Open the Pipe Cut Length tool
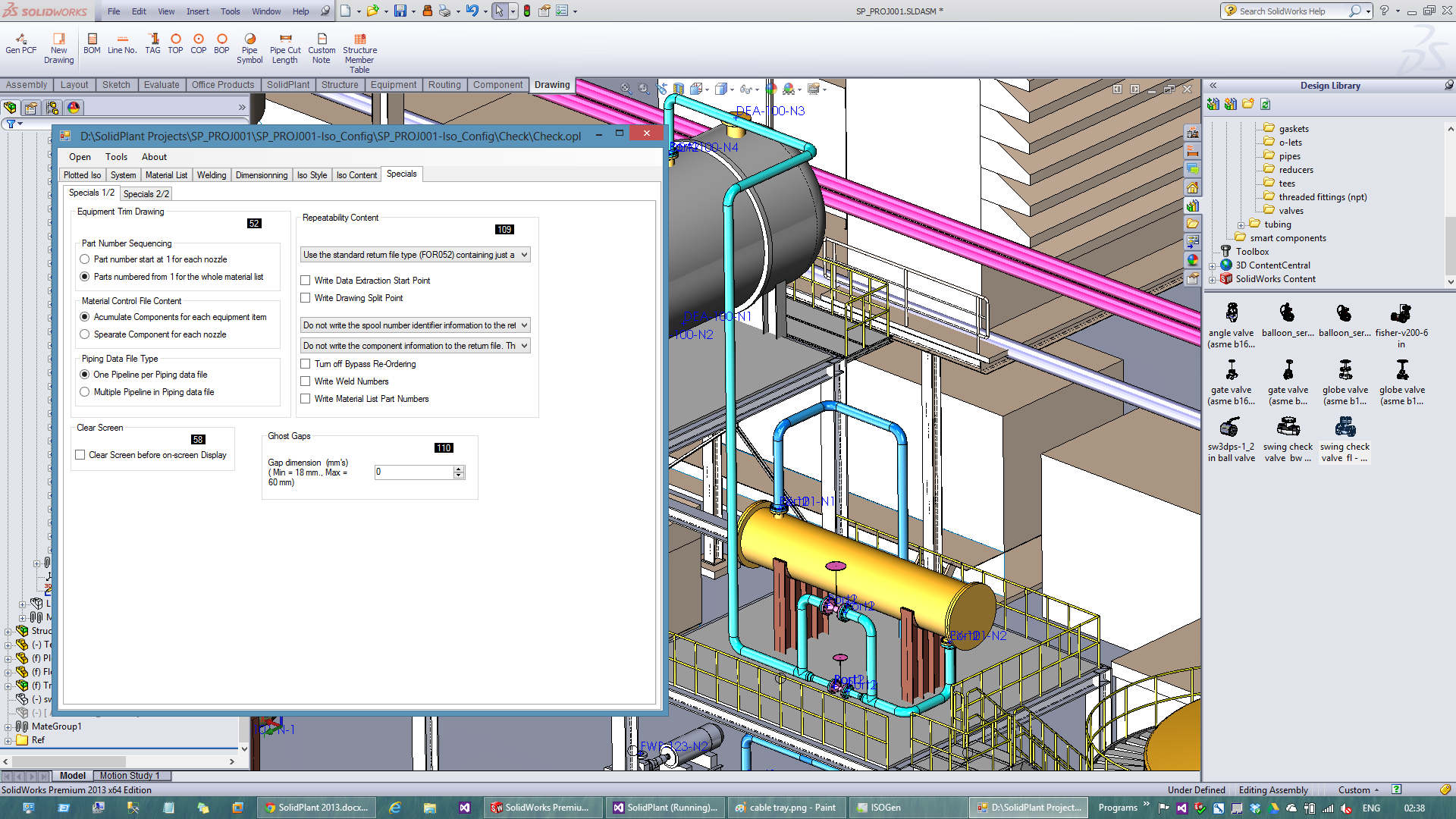Screen dimensions: 1456x819 (285, 43)
